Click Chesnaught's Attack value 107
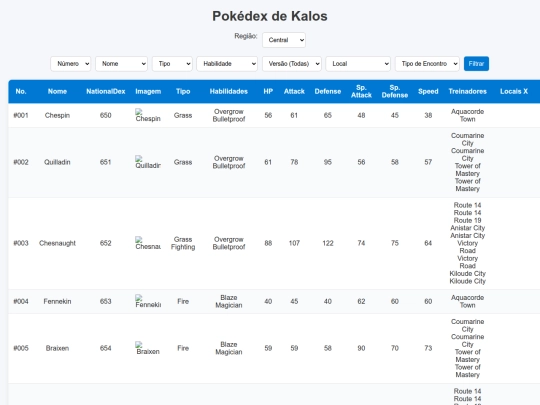The width and height of the screenshot is (540, 405). [x=294, y=243]
